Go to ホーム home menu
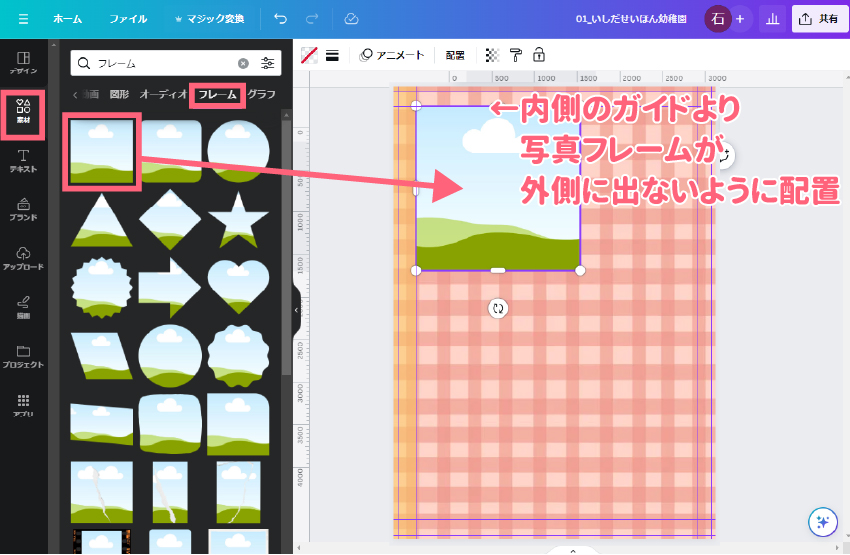 coord(68,19)
